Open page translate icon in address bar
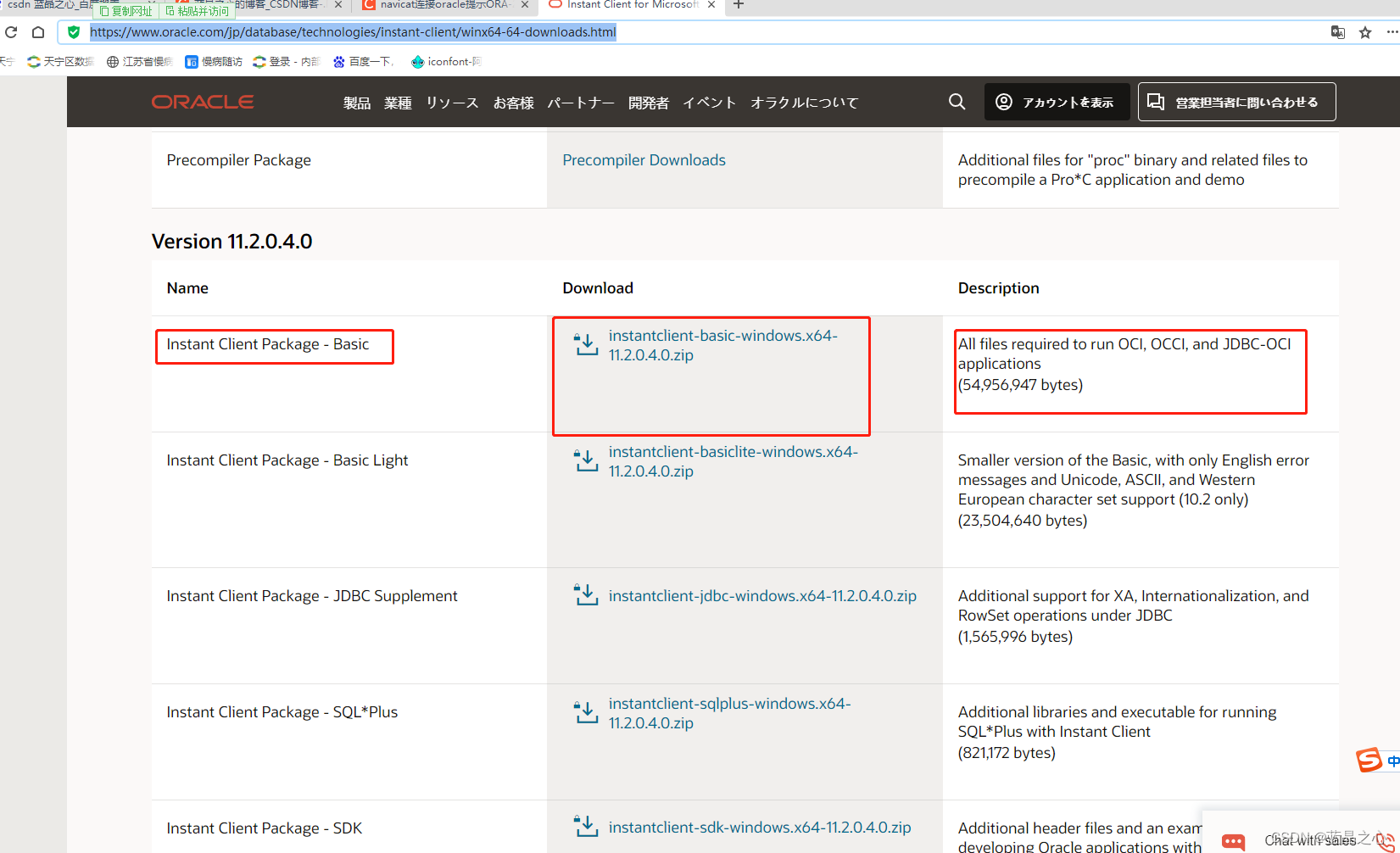1400x853 pixels. pyautogui.click(x=1338, y=32)
